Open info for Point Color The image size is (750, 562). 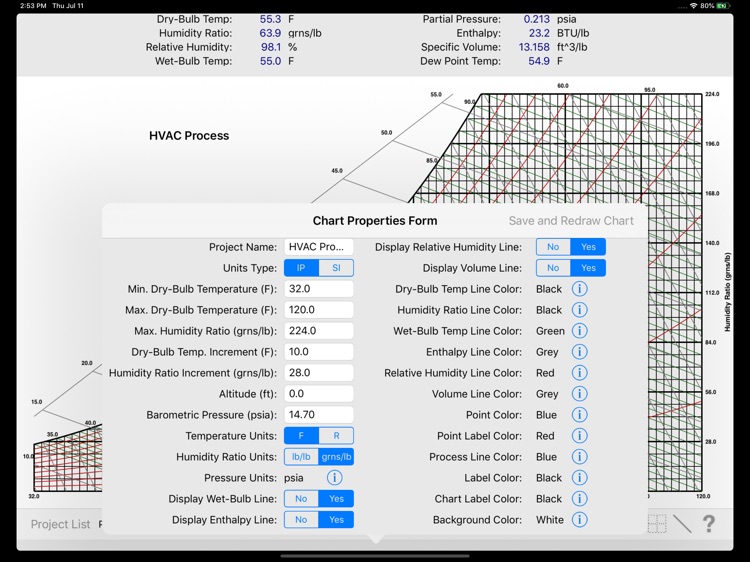(x=579, y=415)
